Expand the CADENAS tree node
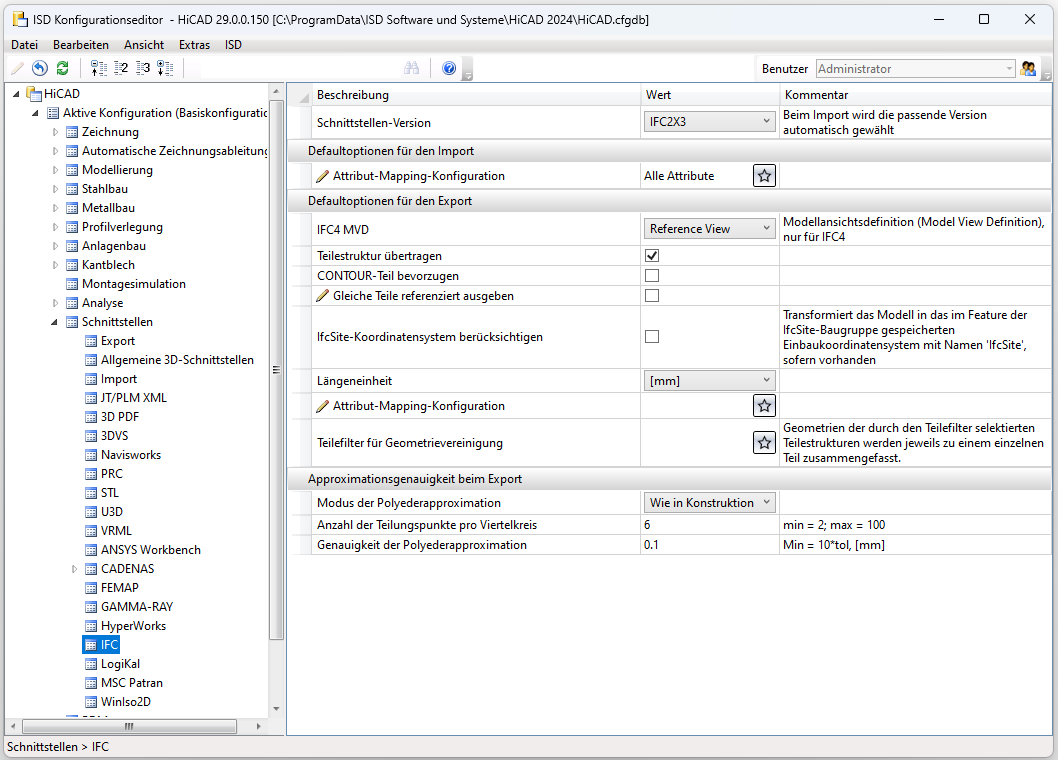This screenshot has width=1058, height=760. [74, 569]
